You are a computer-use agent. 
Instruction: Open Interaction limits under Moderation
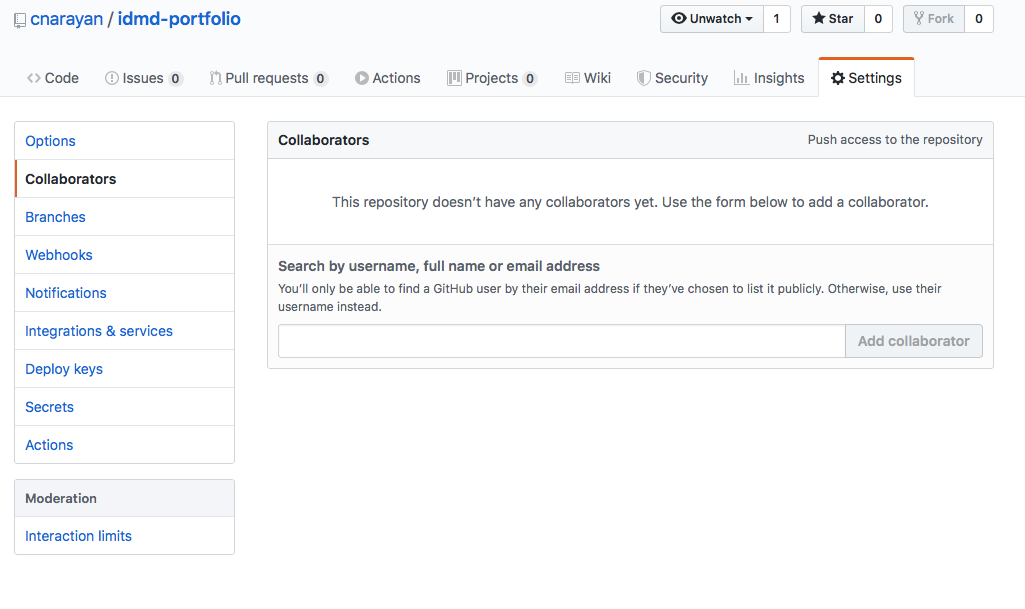124,536
